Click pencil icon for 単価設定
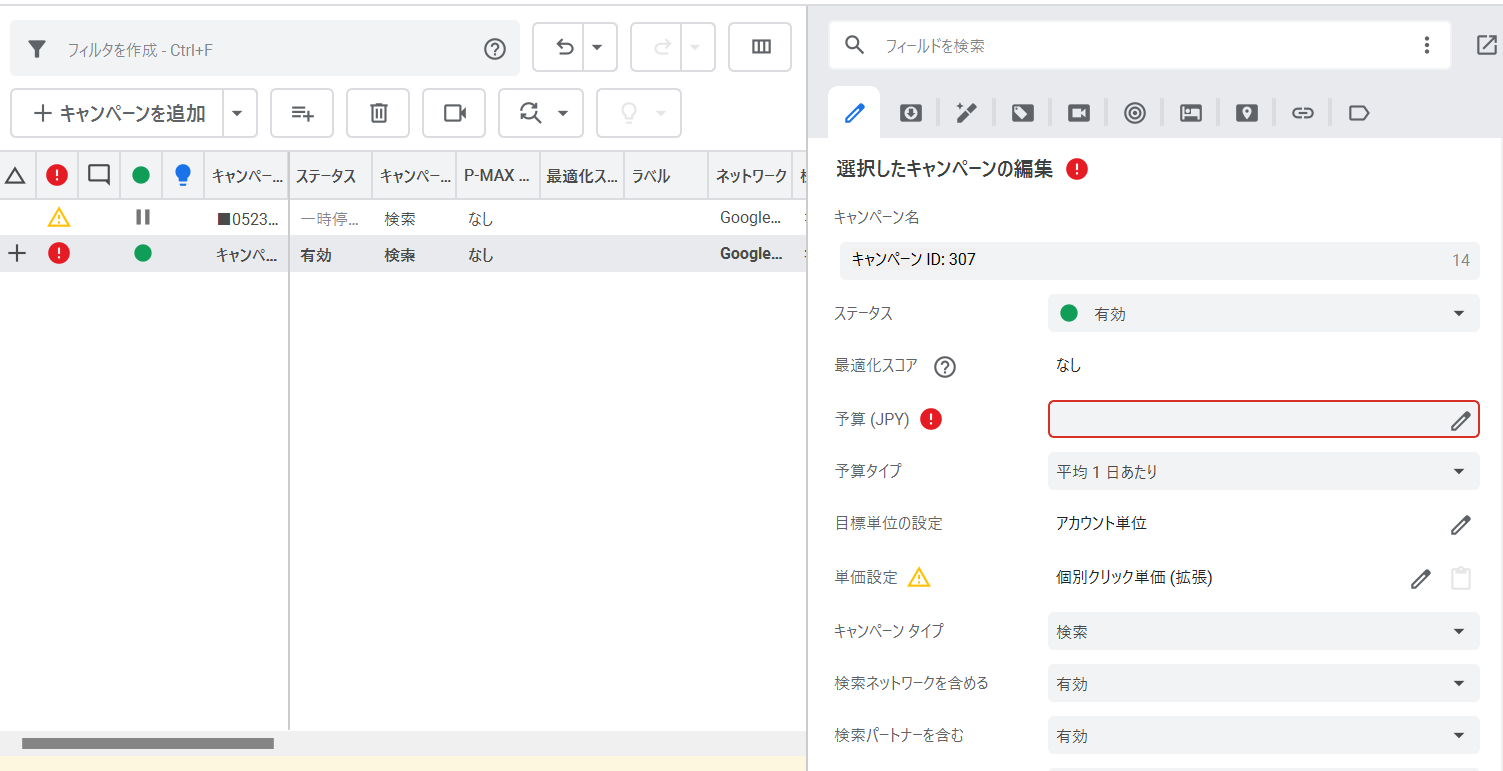Image resolution: width=1503 pixels, height=771 pixels. [1420, 578]
